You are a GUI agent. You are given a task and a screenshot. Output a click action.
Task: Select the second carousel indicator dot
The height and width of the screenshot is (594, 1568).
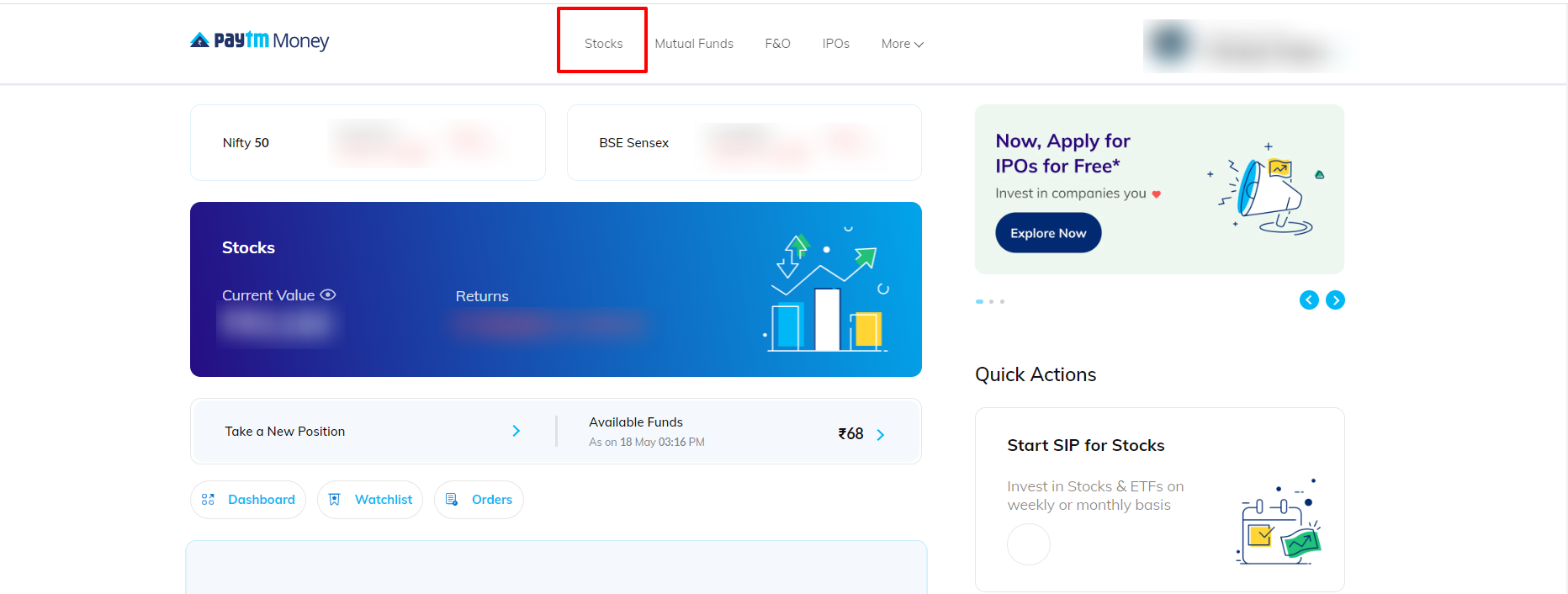point(991,301)
